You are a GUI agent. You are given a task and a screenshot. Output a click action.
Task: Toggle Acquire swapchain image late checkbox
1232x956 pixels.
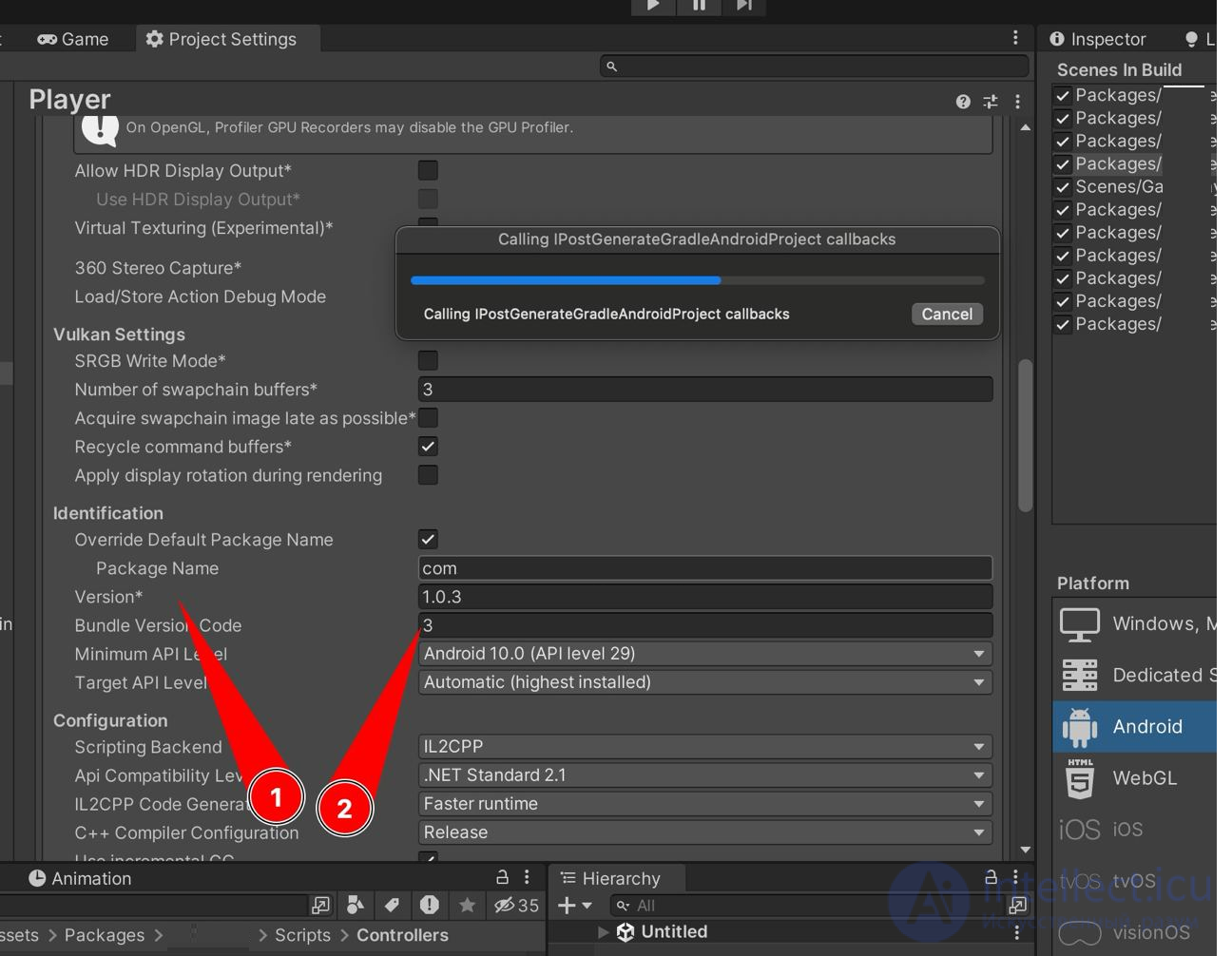click(x=428, y=417)
